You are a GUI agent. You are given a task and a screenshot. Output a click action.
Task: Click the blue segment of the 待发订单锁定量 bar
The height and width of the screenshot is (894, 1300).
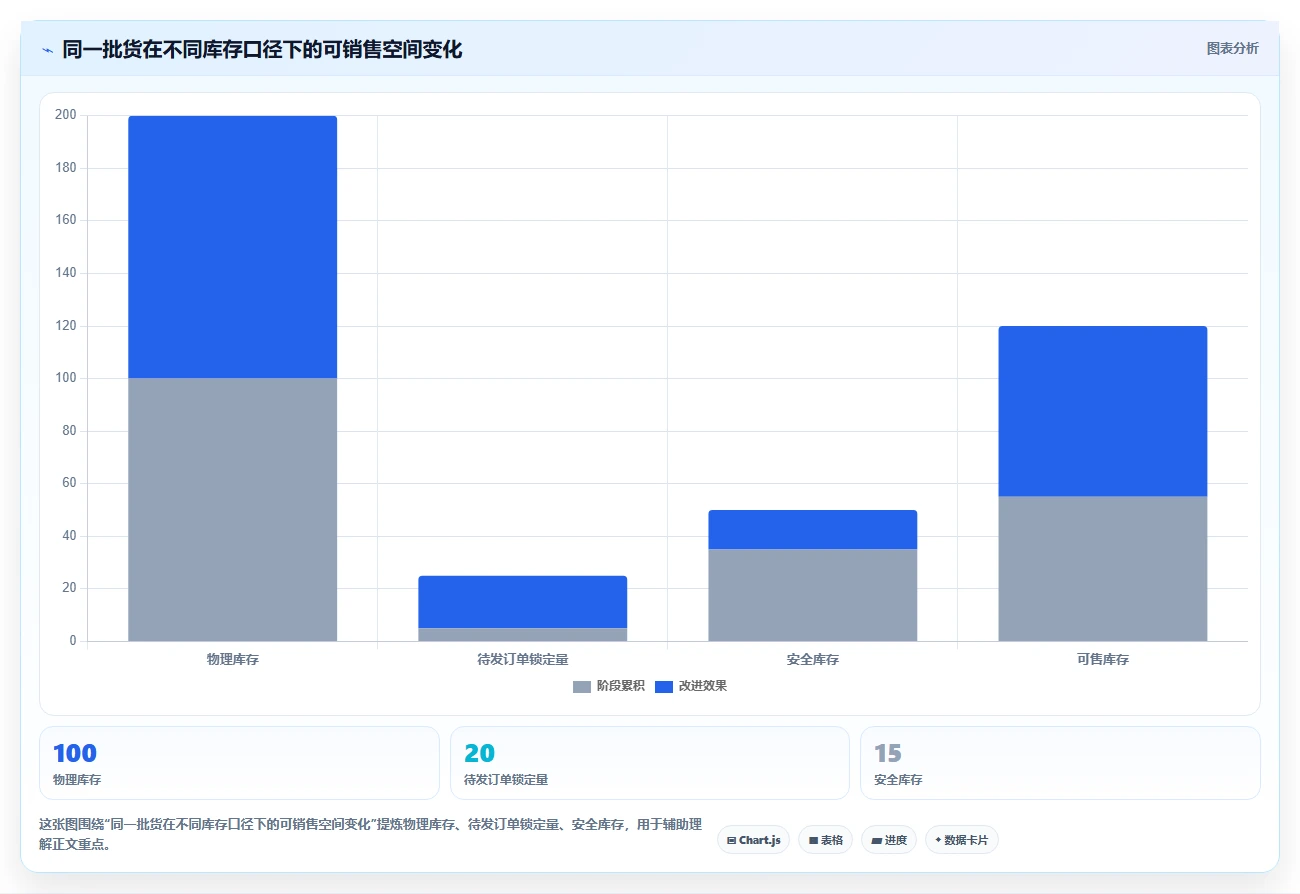coord(523,602)
